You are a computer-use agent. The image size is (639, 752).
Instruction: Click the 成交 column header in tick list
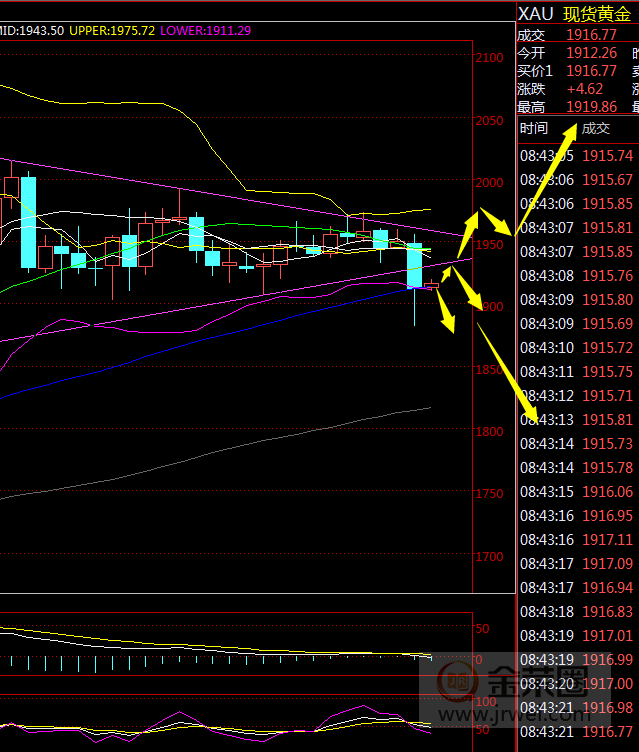(595, 128)
